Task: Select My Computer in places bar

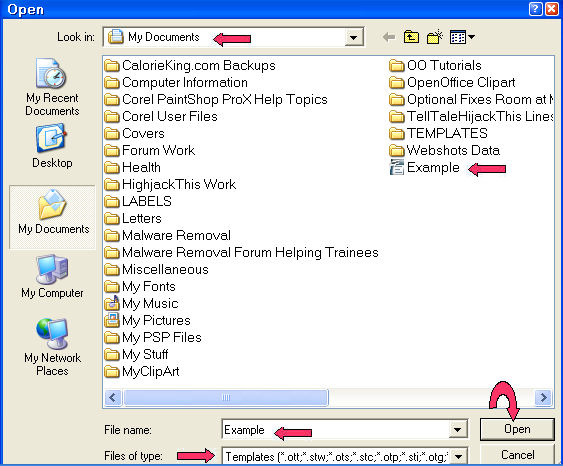Action: coord(52,277)
